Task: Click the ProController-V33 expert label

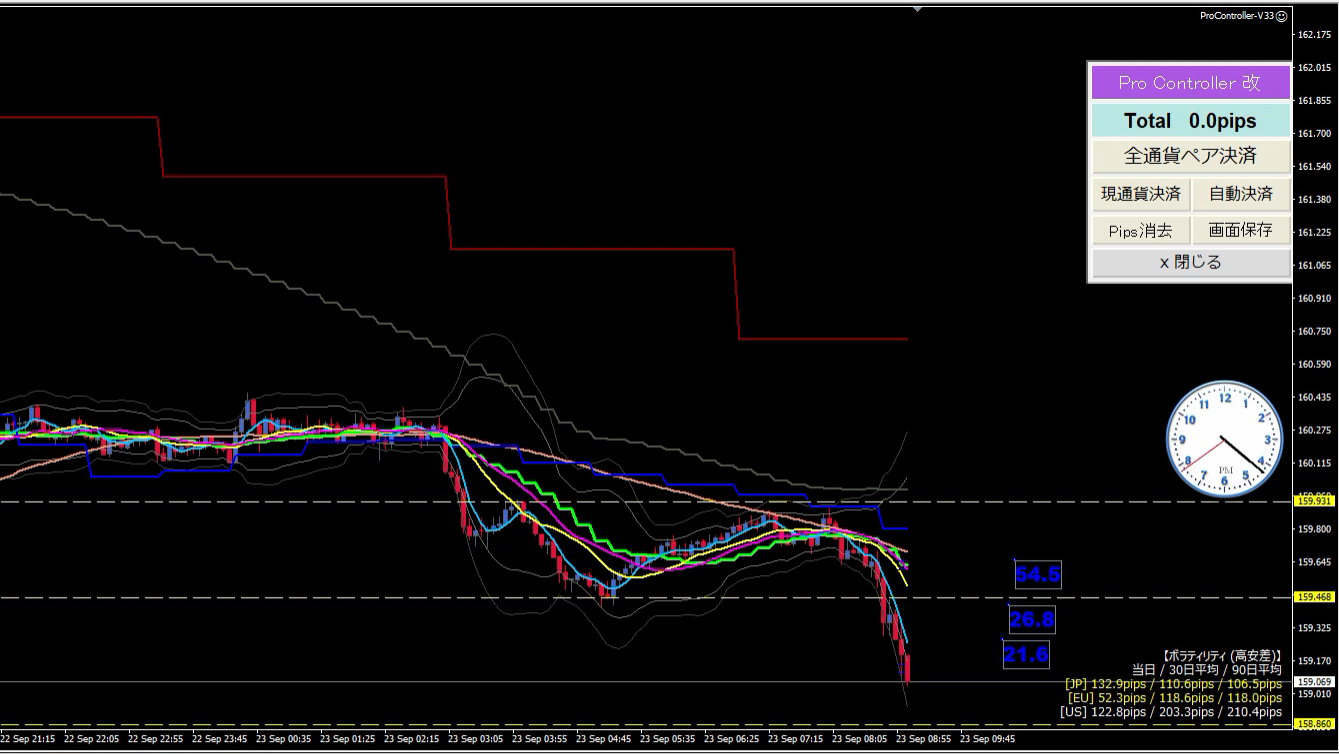Action: [1237, 15]
